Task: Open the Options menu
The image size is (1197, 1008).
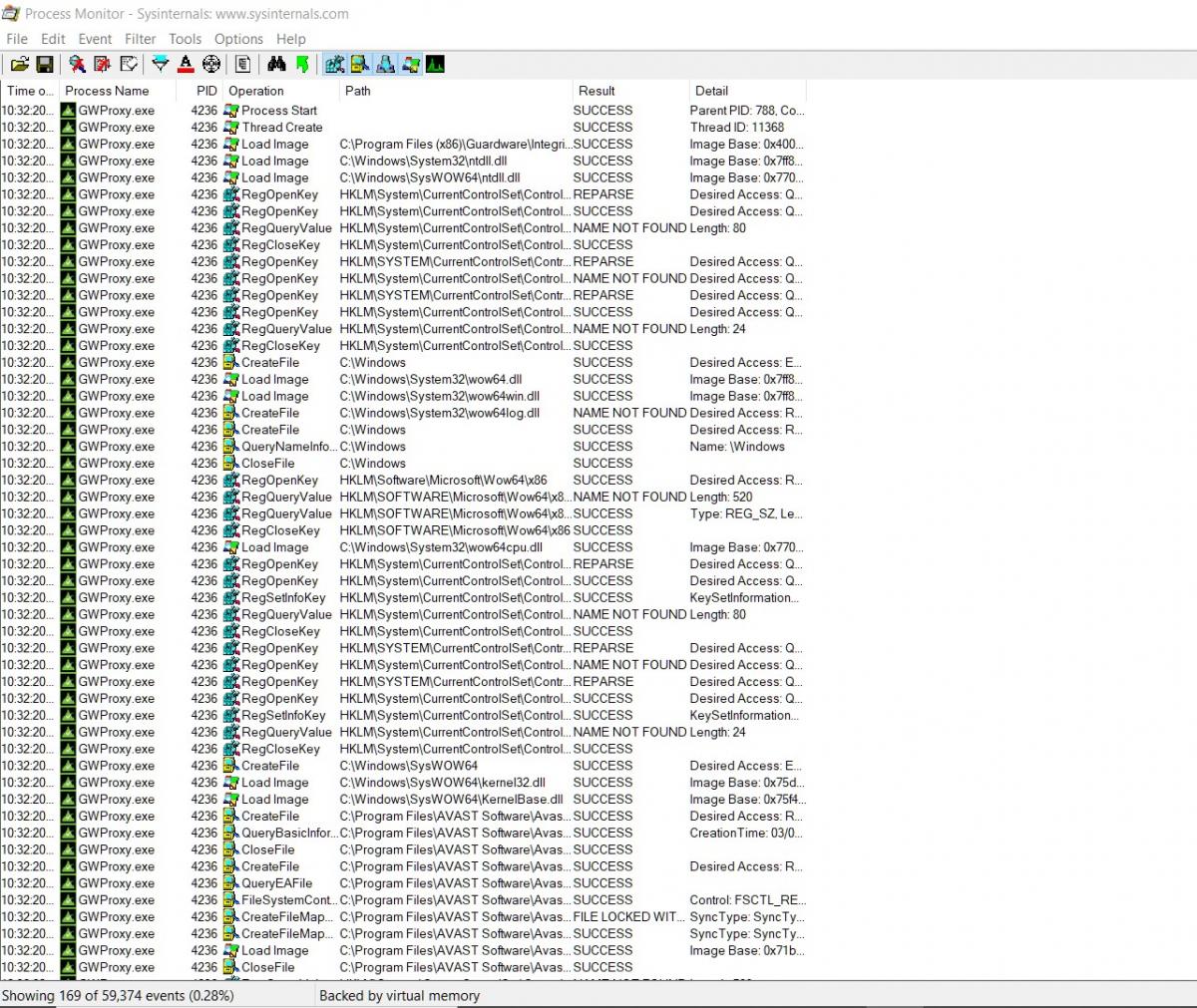Action: click(238, 39)
